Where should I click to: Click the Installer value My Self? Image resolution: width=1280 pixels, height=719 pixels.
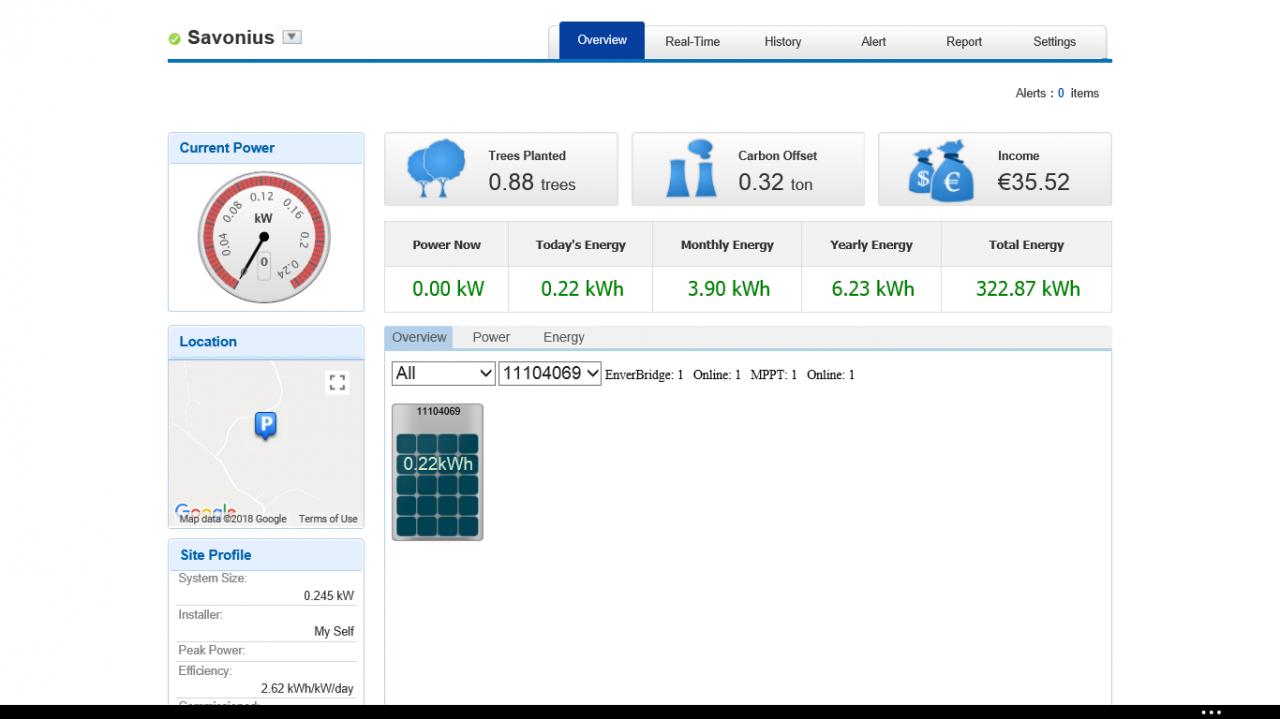pos(334,632)
